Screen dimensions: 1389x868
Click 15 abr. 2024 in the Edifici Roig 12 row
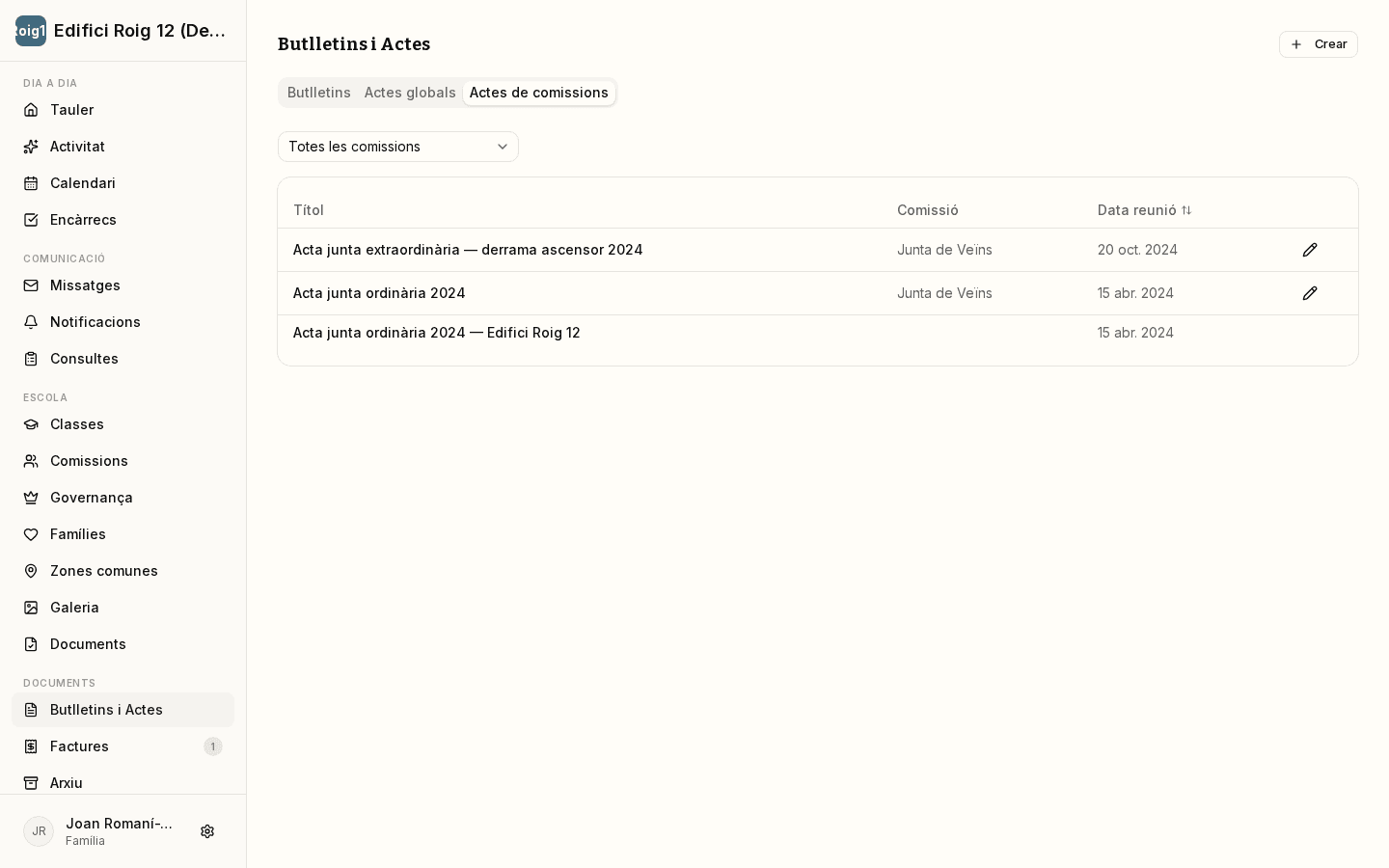1135,333
